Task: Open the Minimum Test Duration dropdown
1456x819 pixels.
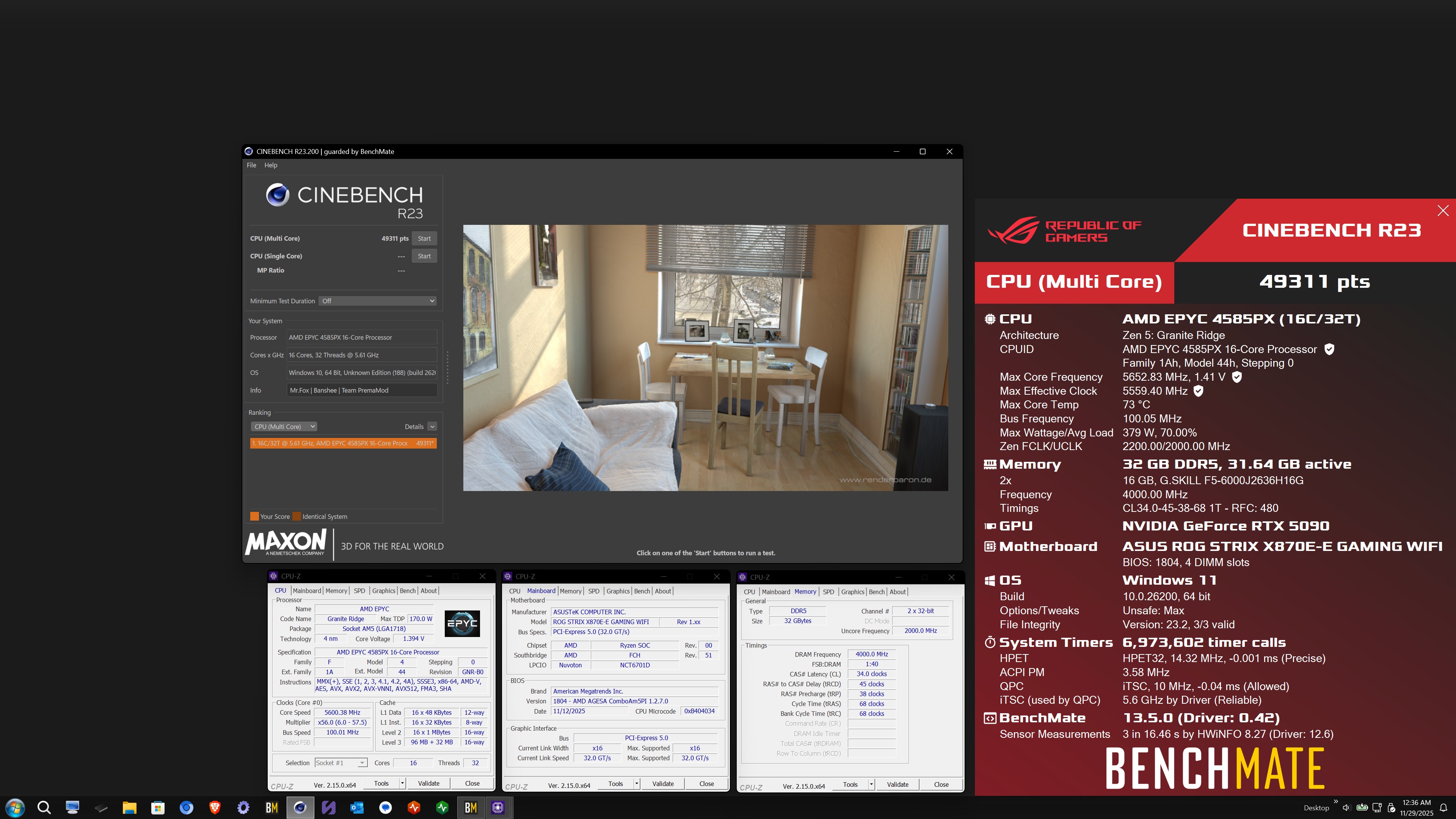Action: click(378, 301)
